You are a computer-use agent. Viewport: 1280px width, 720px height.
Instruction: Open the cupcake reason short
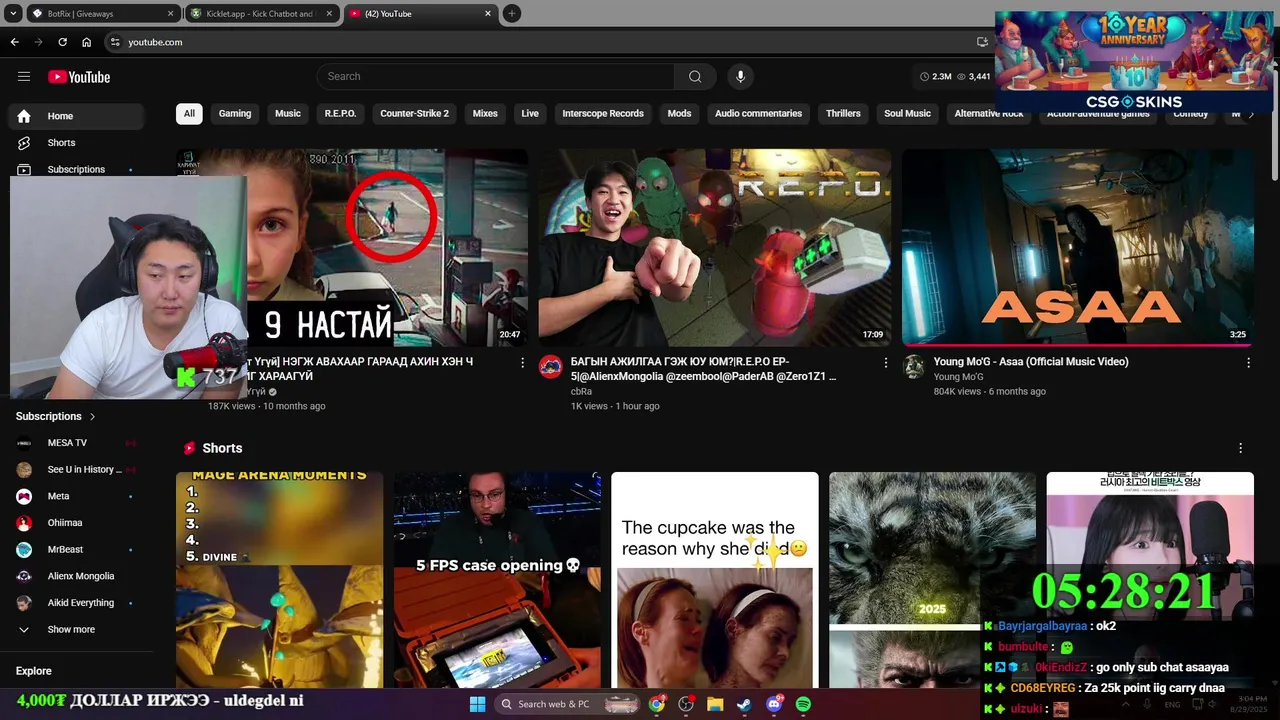(x=715, y=580)
